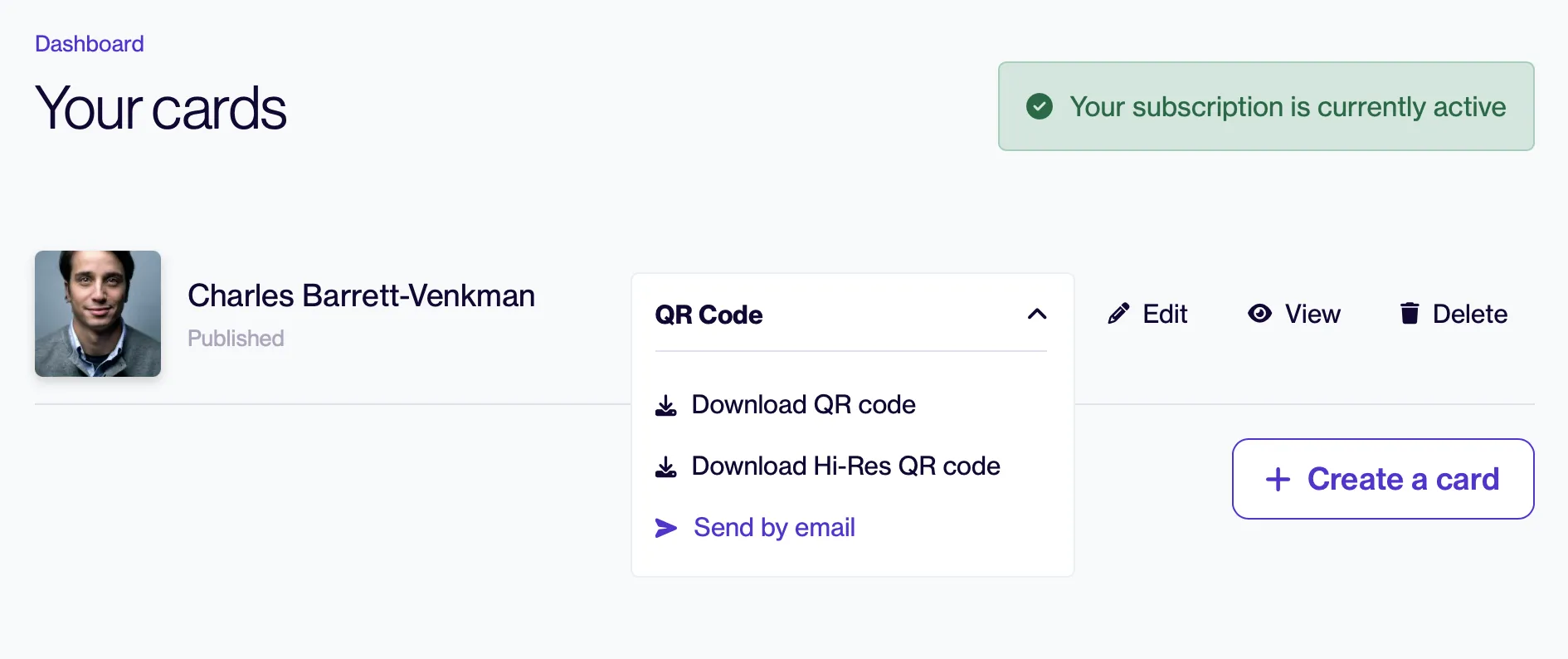Click the View button label
1568x659 pixels.
click(x=1312, y=314)
